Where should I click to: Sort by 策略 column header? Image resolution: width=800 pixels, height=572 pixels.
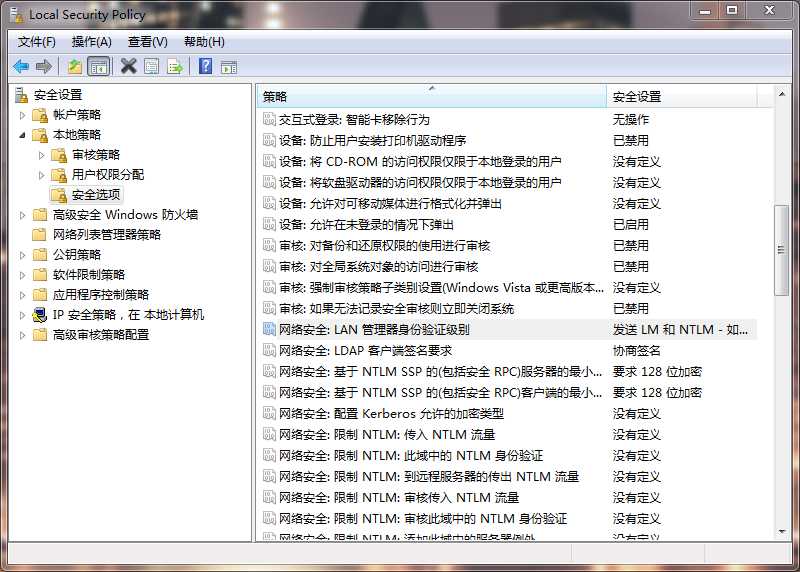click(432, 96)
